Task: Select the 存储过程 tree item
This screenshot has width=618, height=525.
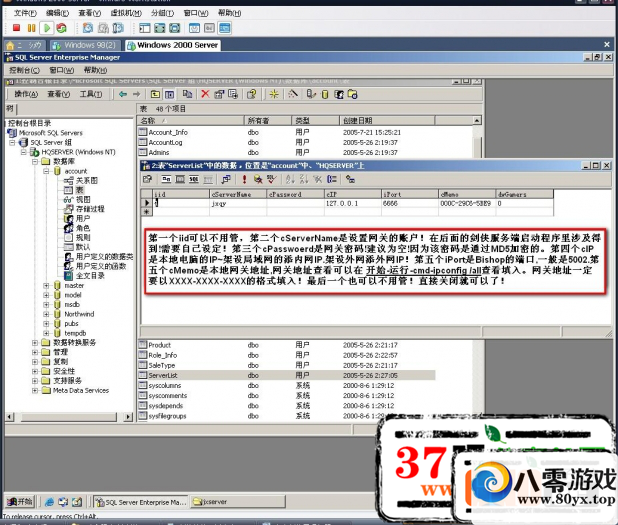Action: pyautogui.click(x=84, y=209)
